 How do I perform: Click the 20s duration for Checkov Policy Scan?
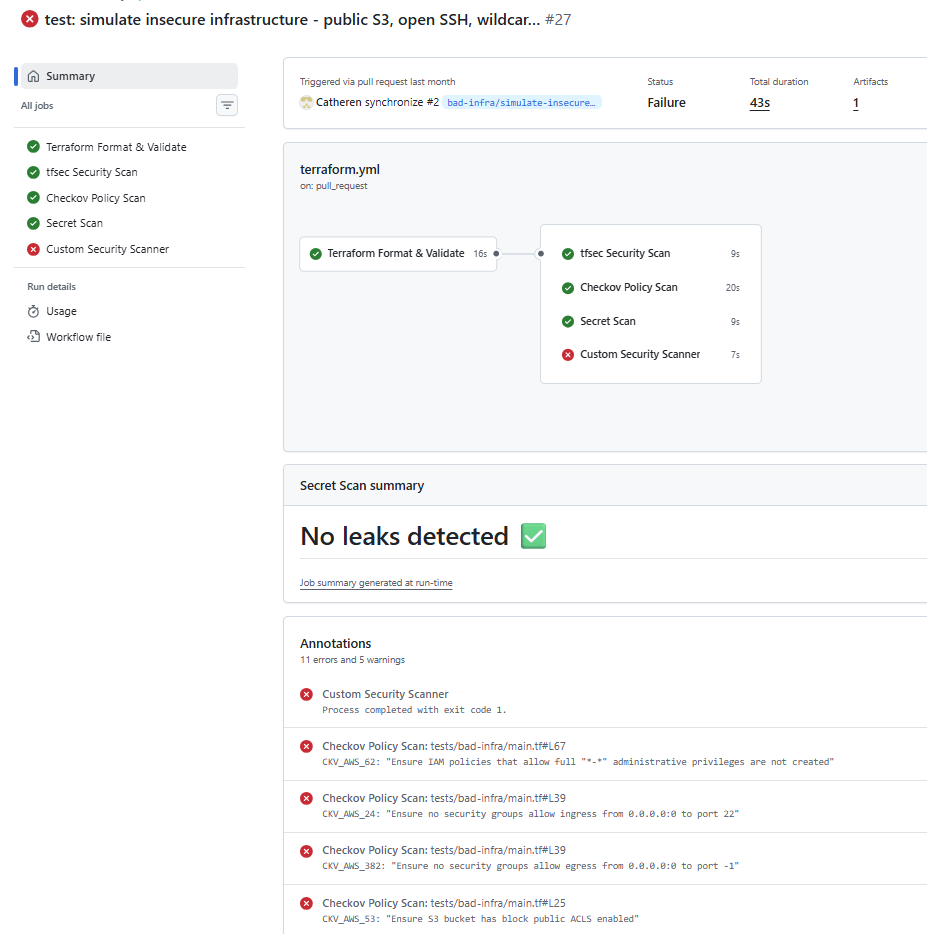[x=732, y=288]
